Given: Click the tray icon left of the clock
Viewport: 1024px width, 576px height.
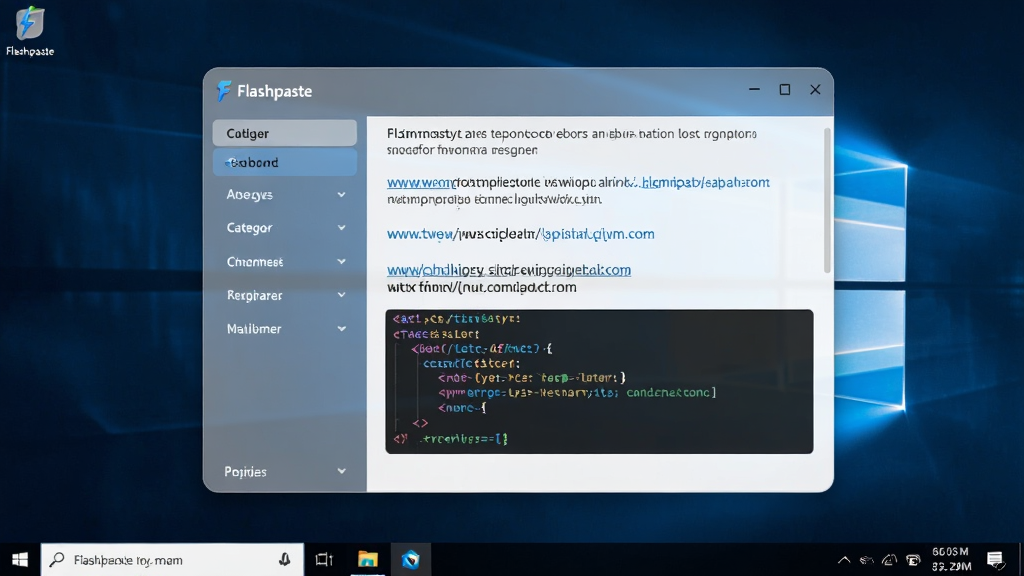Looking at the screenshot, I should (x=914, y=560).
